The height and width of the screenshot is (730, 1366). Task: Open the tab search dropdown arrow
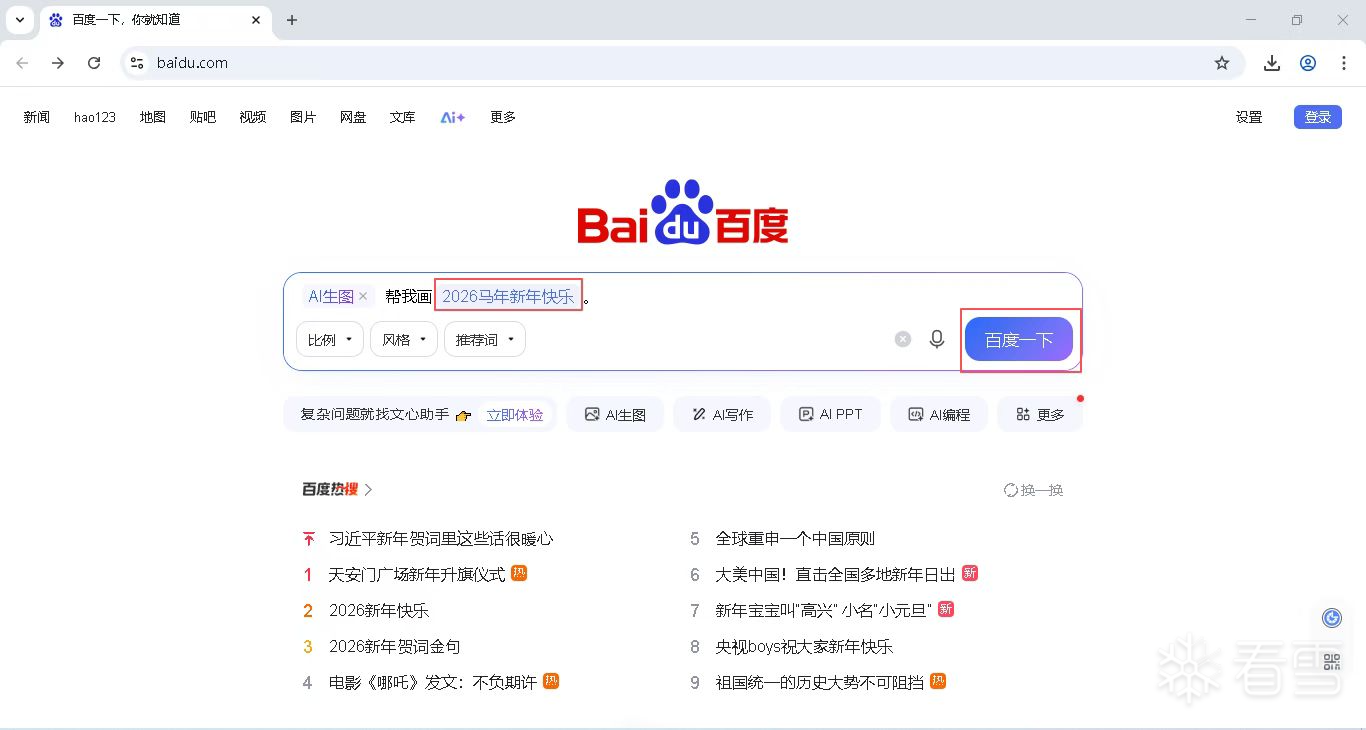(19, 20)
